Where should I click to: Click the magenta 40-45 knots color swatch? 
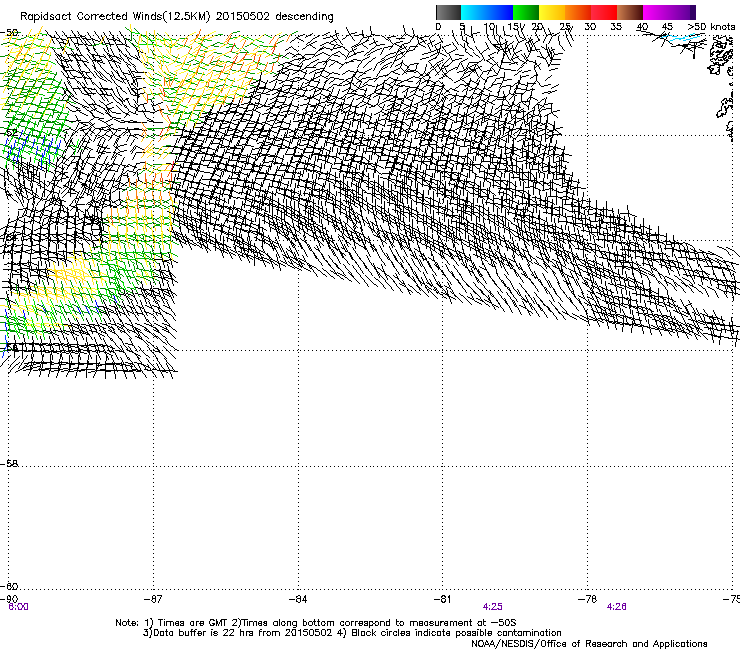pyautogui.click(x=656, y=12)
